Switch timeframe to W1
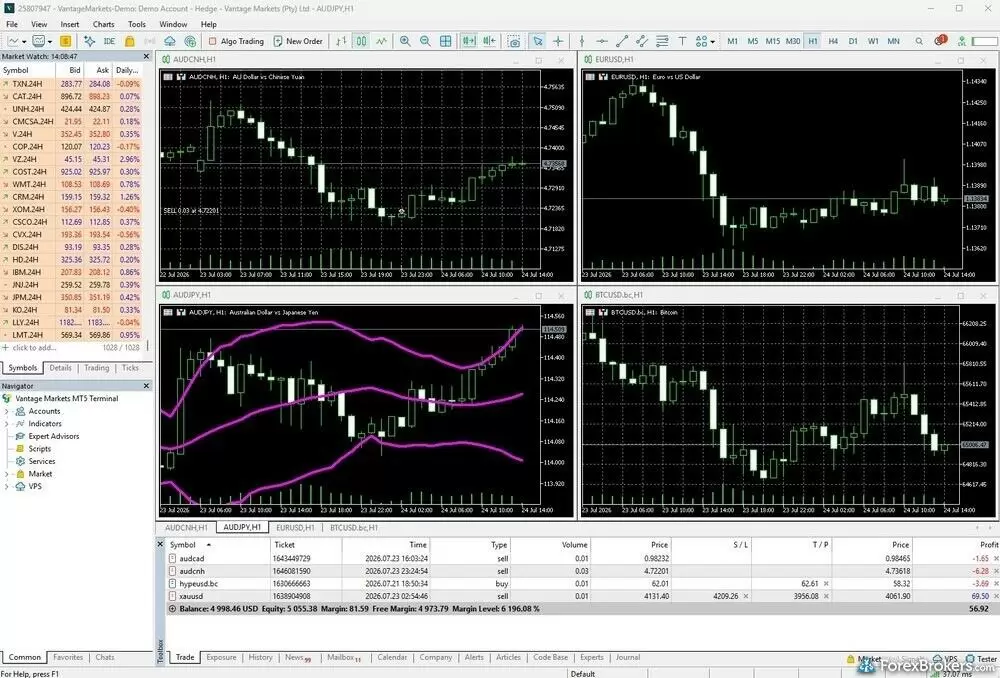Image resolution: width=1000 pixels, height=678 pixels. pyautogui.click(x=873, y=41)
